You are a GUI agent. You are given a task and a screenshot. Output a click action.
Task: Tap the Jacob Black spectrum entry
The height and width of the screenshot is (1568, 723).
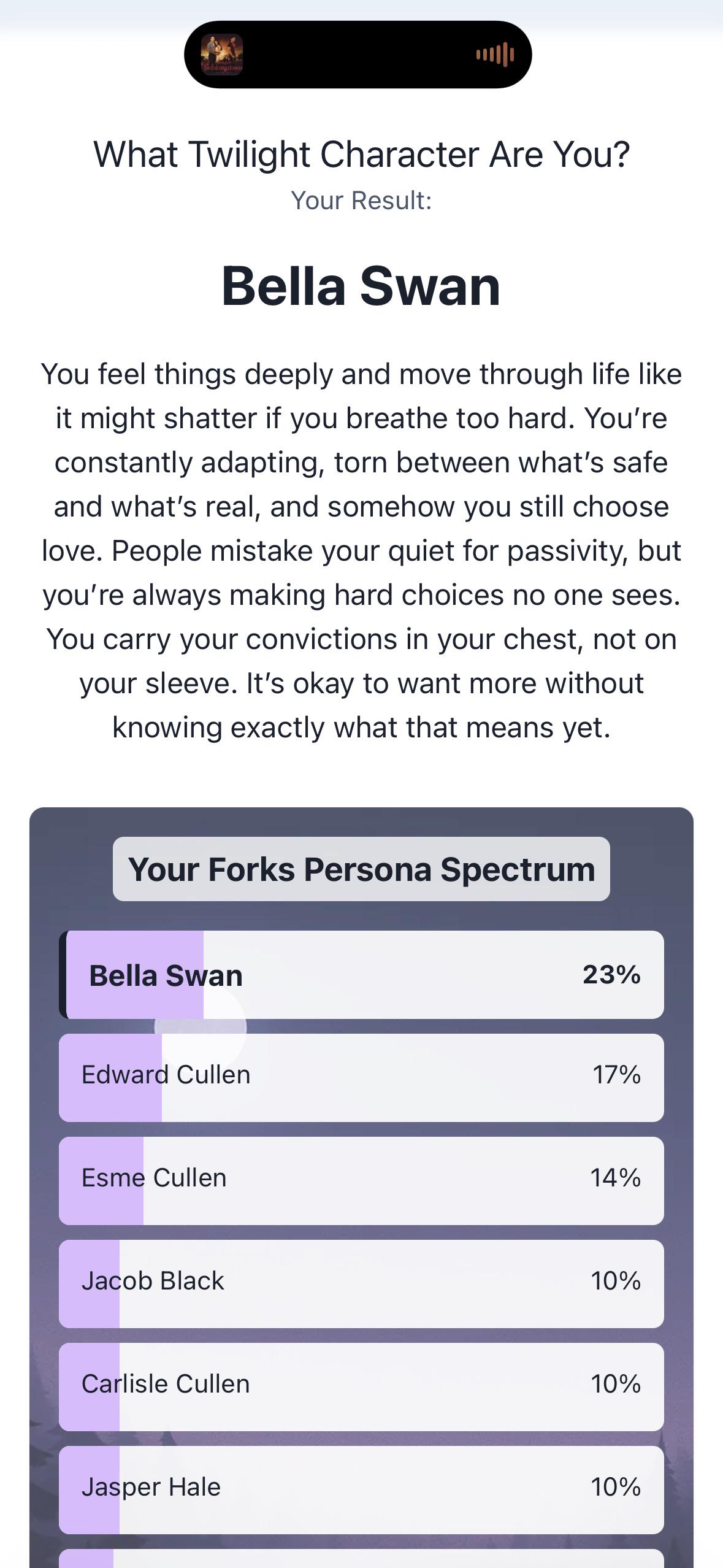point(361,1281)
